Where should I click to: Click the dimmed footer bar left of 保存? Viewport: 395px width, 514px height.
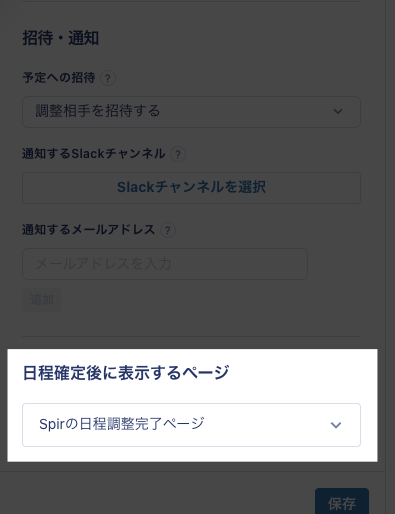coord(157,493)
